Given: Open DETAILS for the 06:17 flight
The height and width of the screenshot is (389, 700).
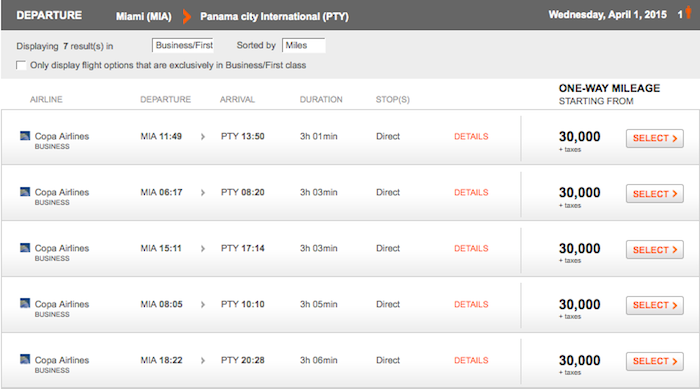Looking at the screenshot, I should 471,192.
